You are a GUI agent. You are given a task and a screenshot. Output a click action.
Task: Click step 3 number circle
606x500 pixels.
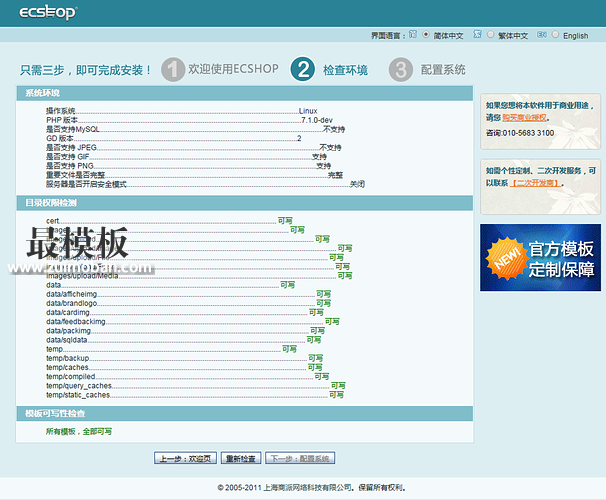pyautogui.click(x=401, y=70)
